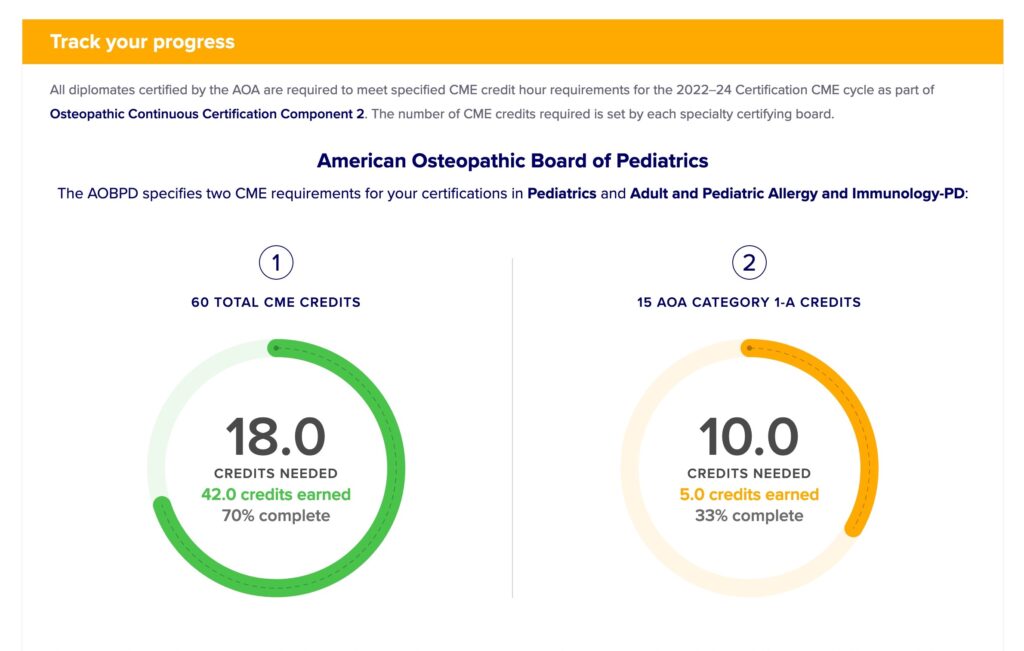Click the 10.0 credits needed number

pos(749,437)
